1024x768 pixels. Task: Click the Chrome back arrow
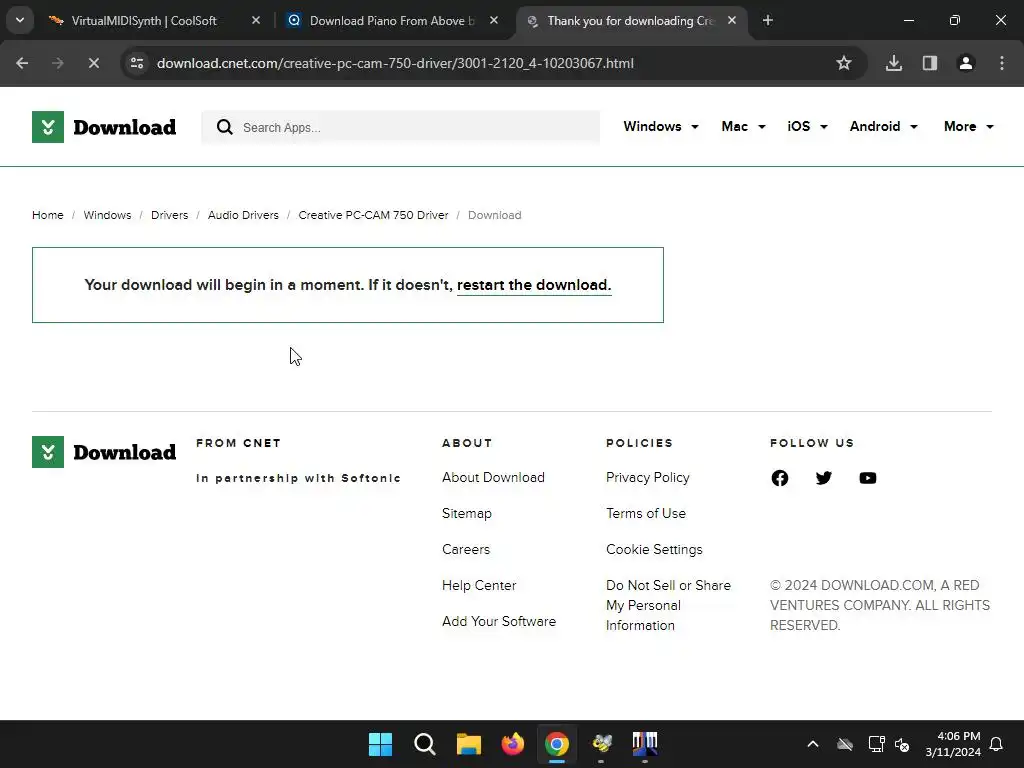click(x=22, y=63)
